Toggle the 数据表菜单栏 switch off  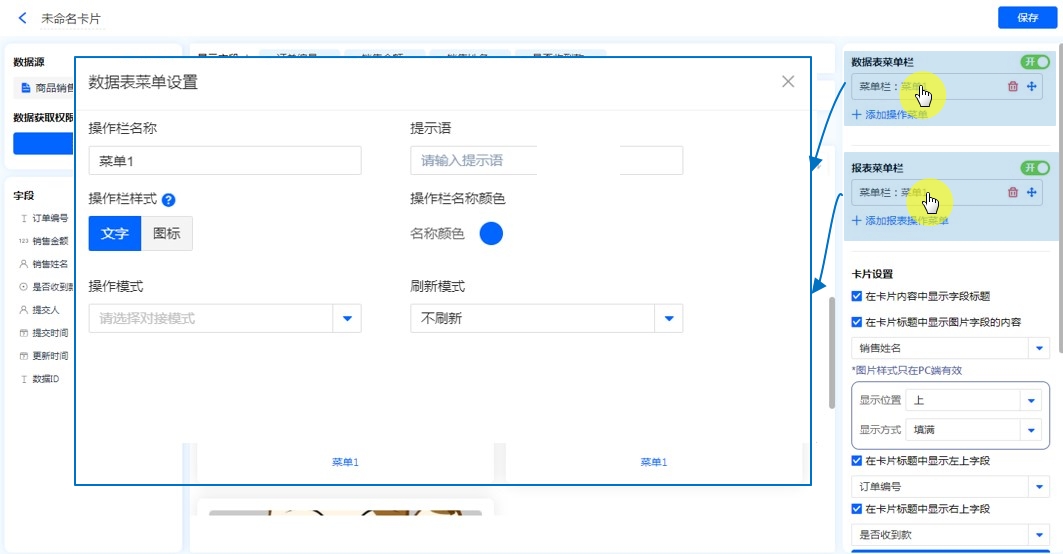tap(1035, 62)
